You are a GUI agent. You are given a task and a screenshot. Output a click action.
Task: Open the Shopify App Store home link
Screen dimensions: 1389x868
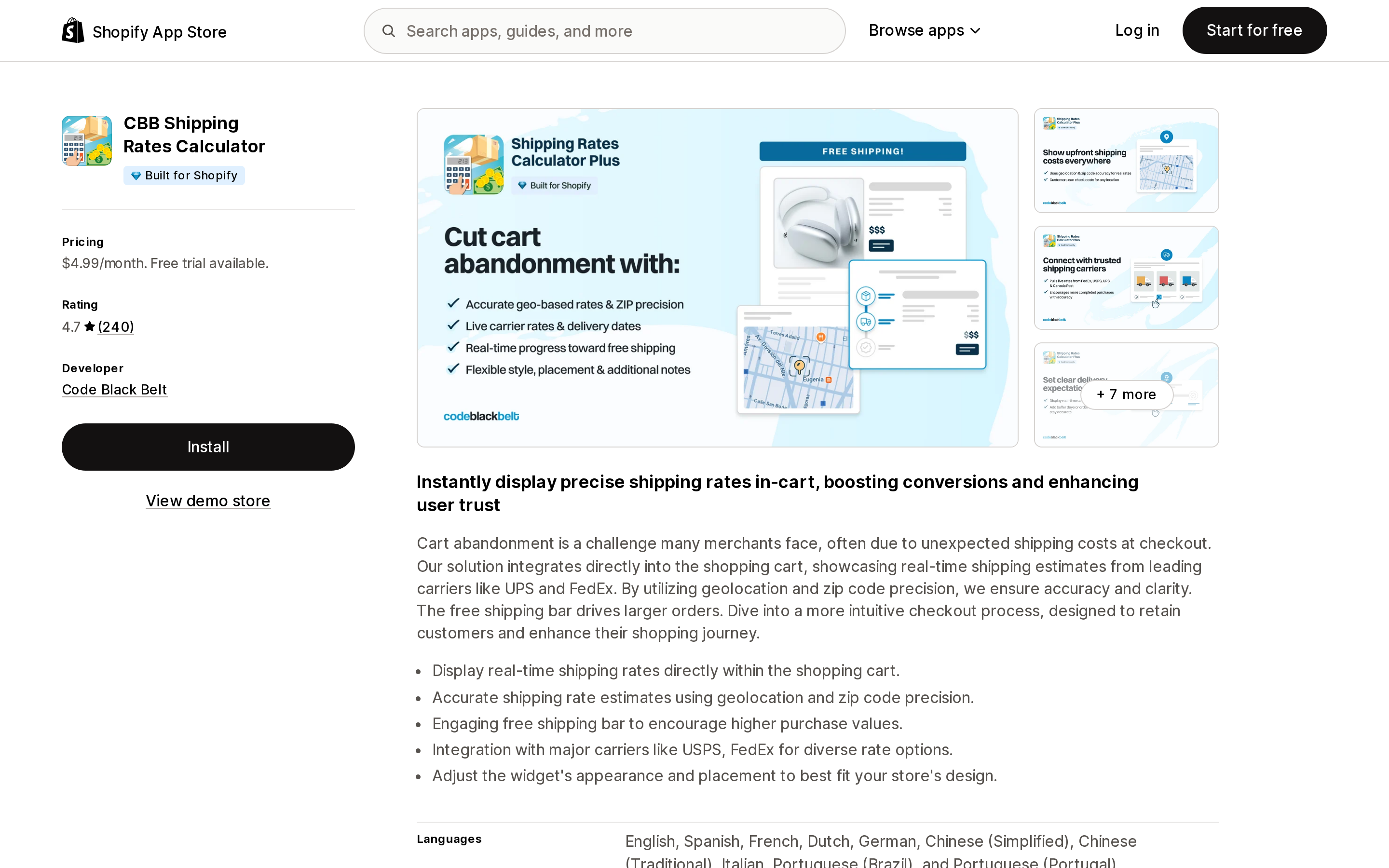click(144, 31)
